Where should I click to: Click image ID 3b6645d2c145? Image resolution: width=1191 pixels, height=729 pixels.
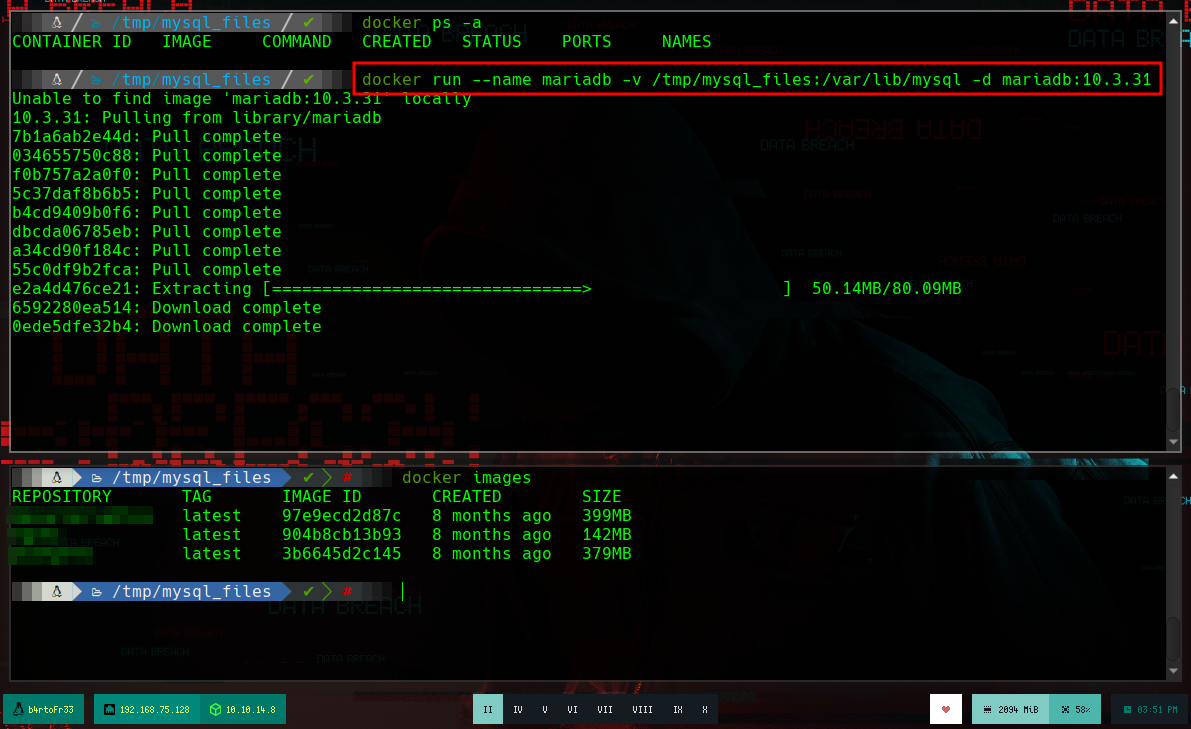click(342, 554)
